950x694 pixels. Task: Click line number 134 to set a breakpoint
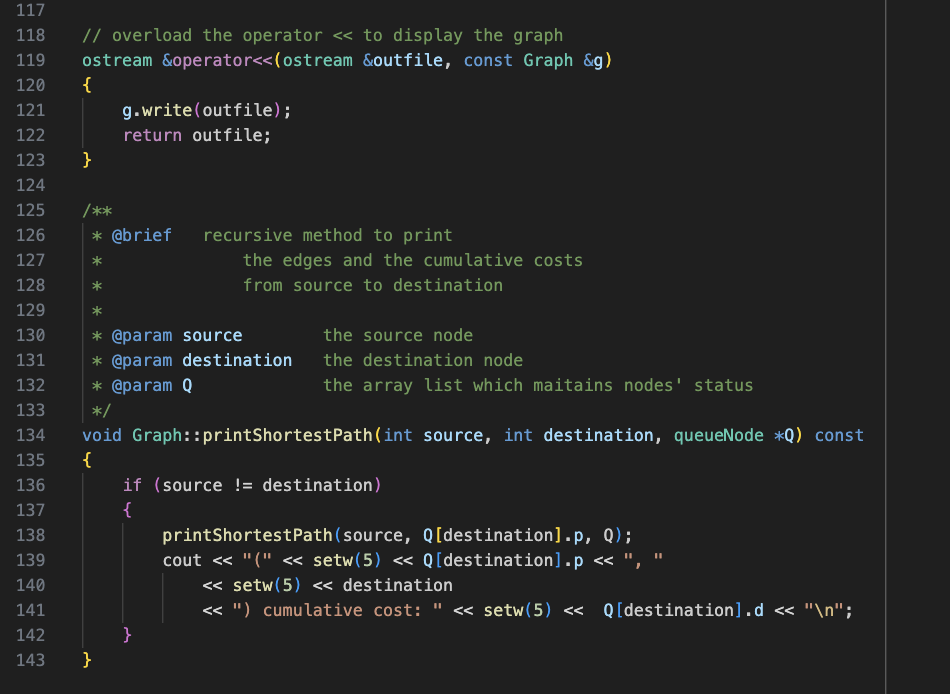31,435
